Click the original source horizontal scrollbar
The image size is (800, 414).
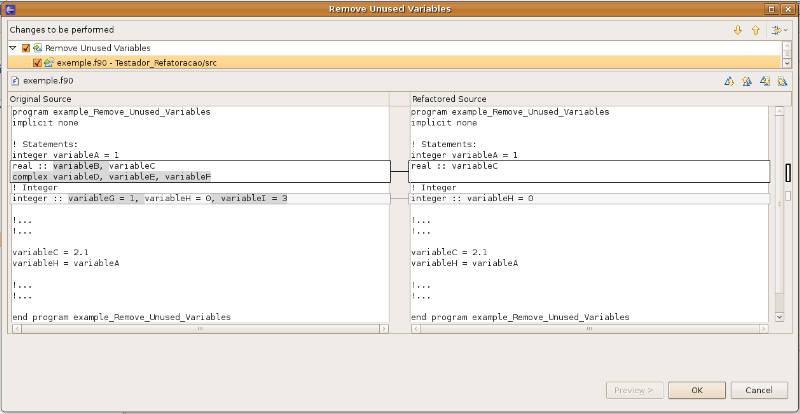pos(199,329)
